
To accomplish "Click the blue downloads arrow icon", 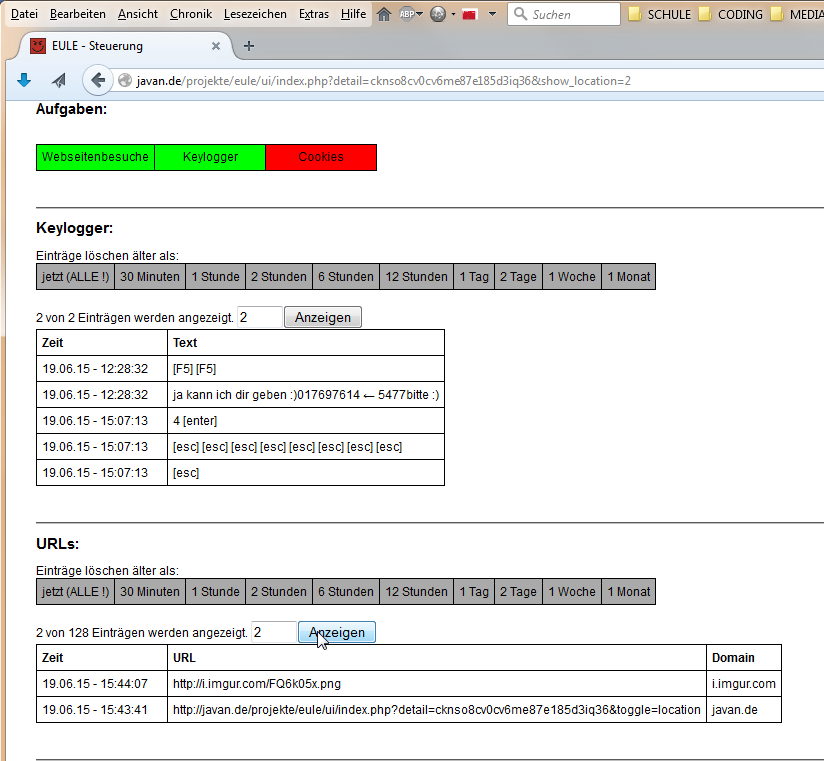I will (24, 80).
